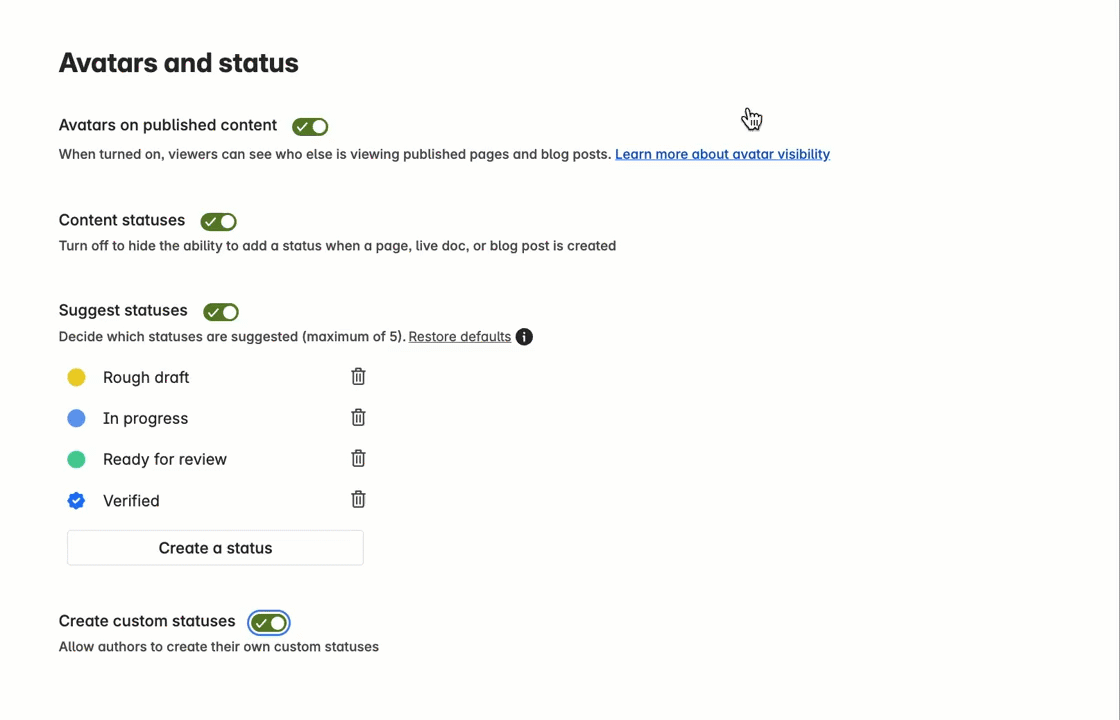The width and height of the screenshot is (1120, 720).
Task: Click the yellow Rough draft color dot
Action: (x=76, y=377)
